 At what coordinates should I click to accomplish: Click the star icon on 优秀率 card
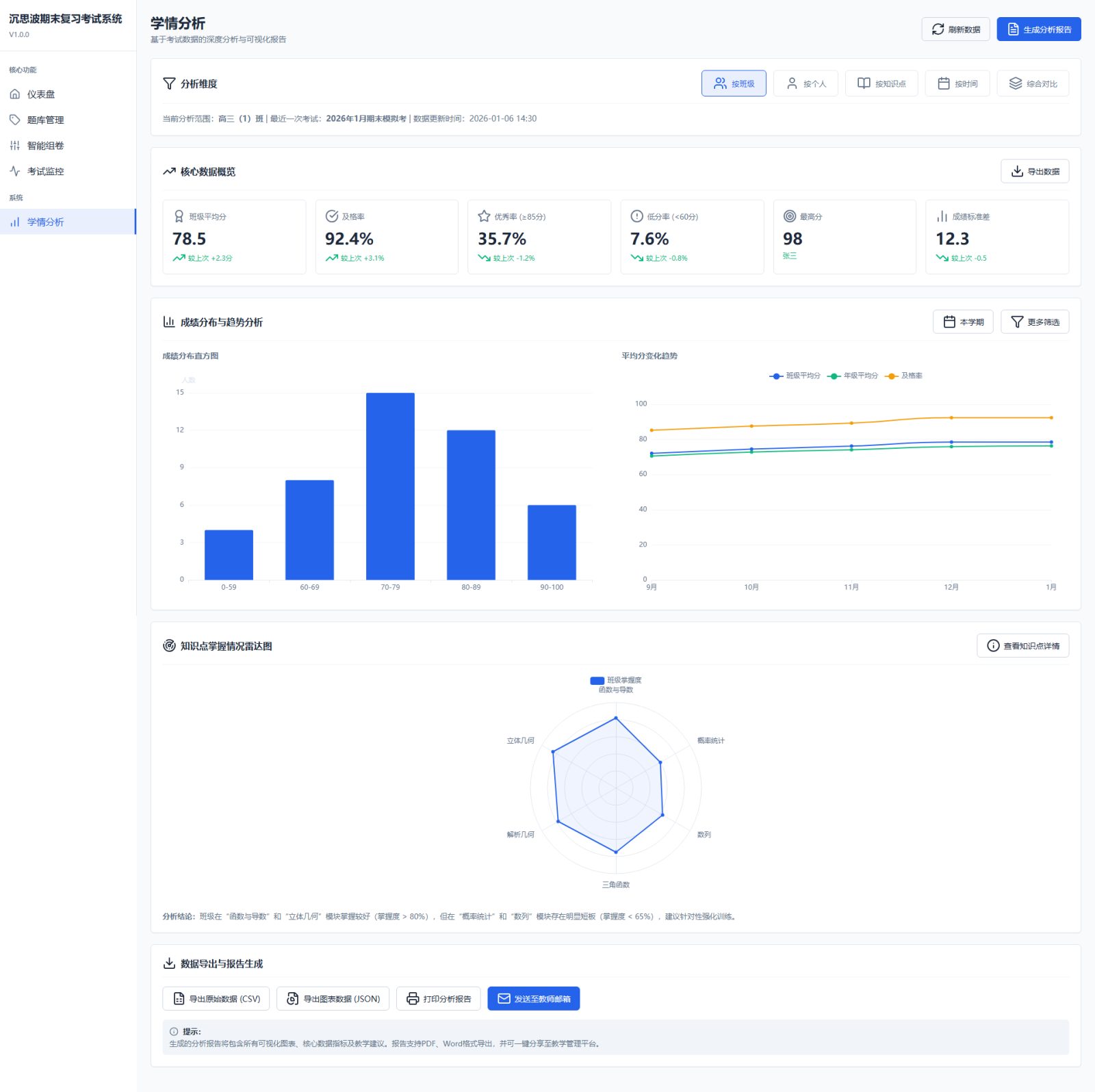pyautogui.click(x=484, y=216)
